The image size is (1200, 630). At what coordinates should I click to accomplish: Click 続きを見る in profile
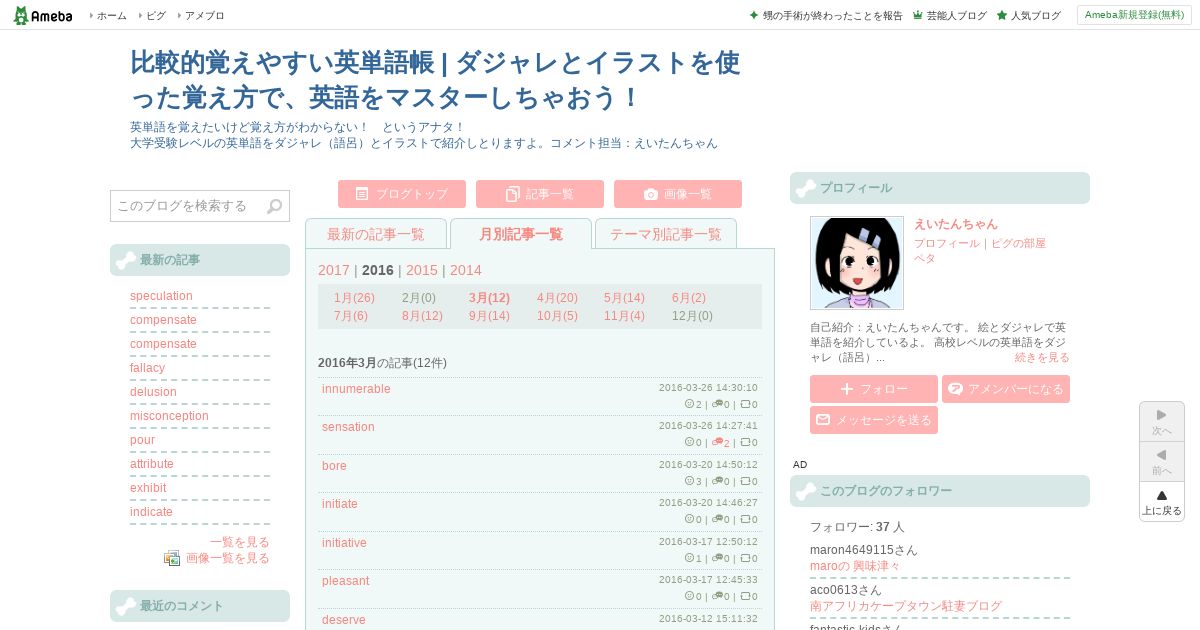coord(1042,357)
